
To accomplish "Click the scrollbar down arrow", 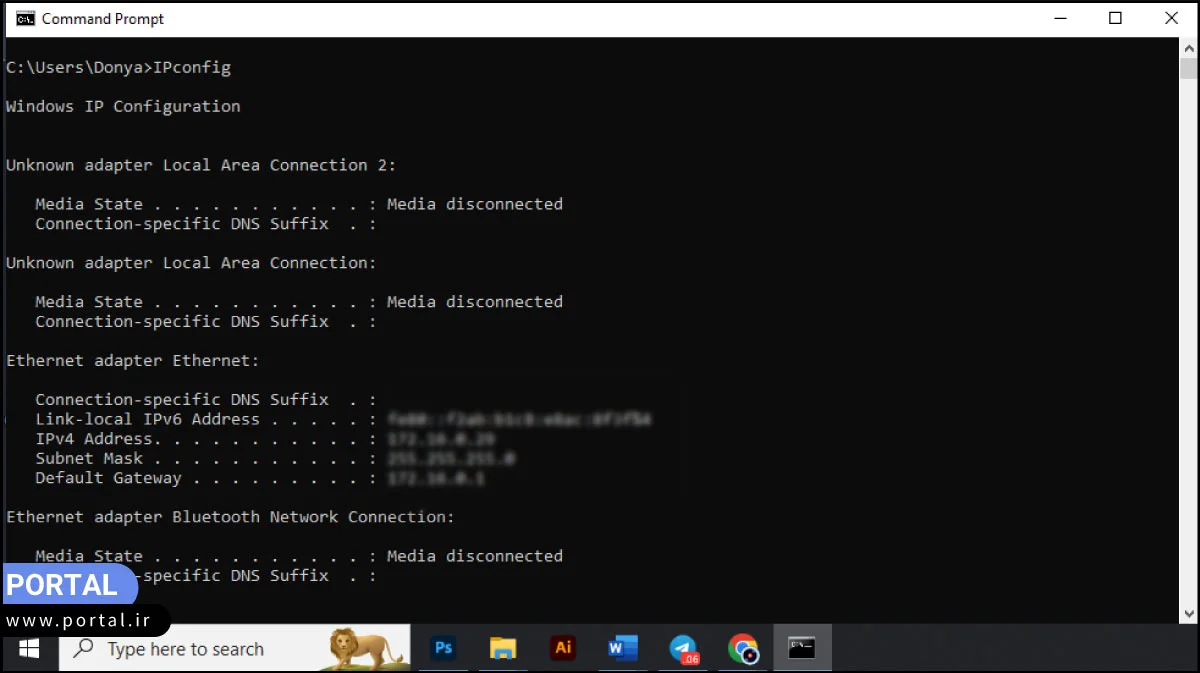I will tap(1188, 613).
